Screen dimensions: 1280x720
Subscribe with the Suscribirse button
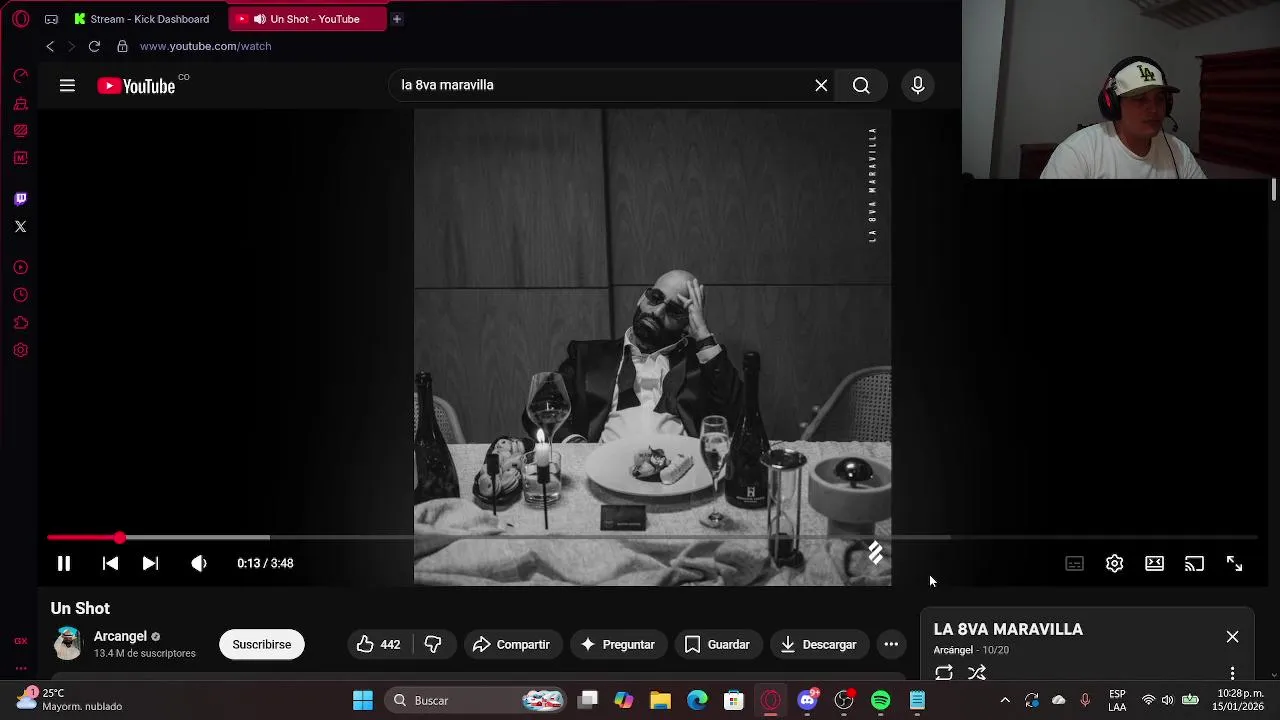(x=262, y=645)
